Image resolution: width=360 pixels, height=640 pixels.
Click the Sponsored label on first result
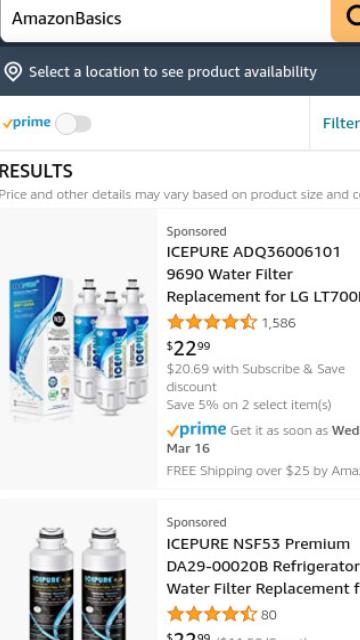coord(196,231)
